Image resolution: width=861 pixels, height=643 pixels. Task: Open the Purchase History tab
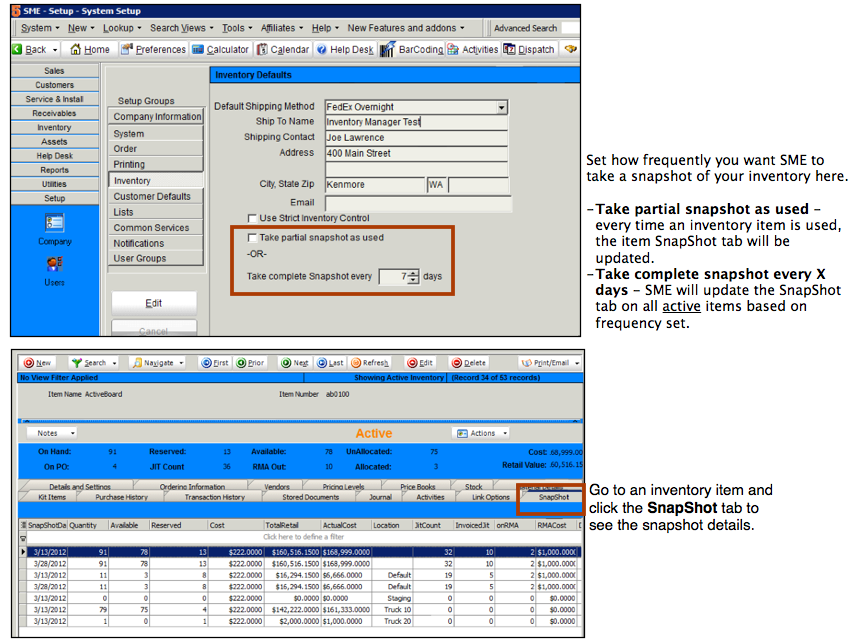[121, 497]
